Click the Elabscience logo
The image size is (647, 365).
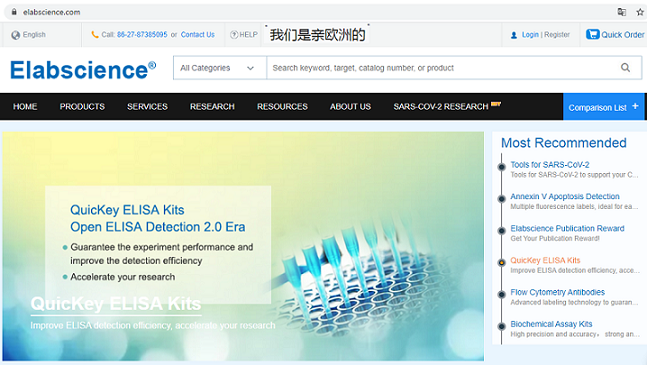click(x=83, y=70)
